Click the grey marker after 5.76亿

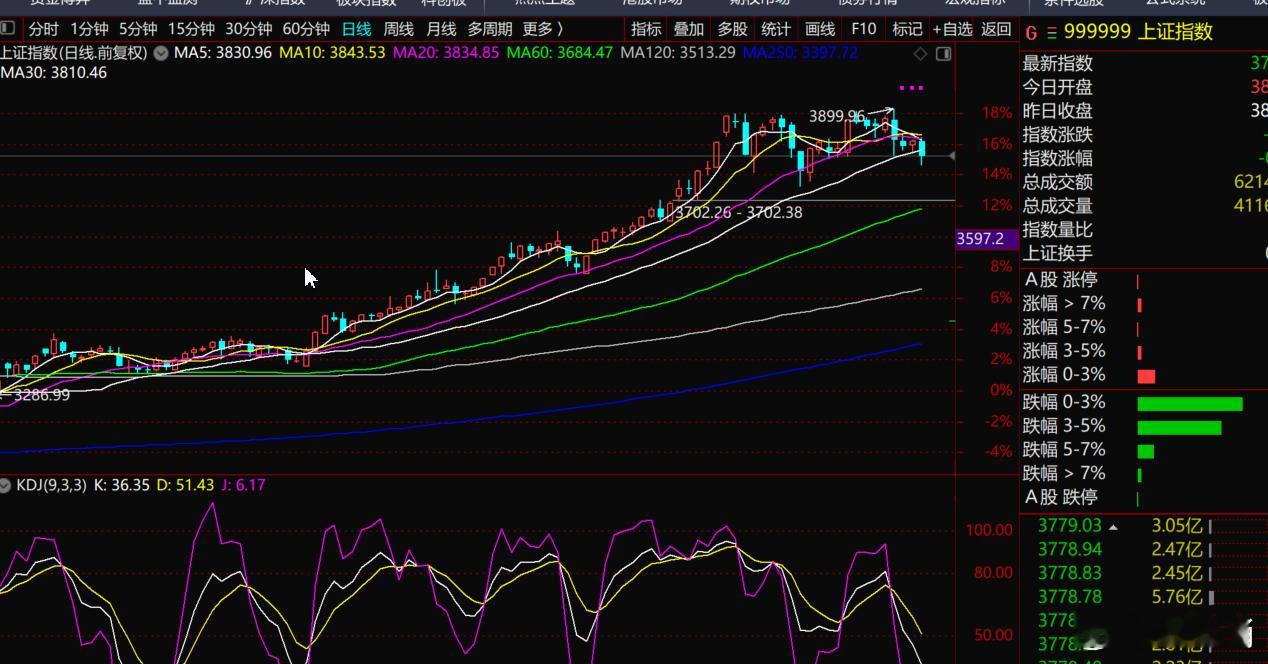pyautogui.click(x=1213, y=598)
